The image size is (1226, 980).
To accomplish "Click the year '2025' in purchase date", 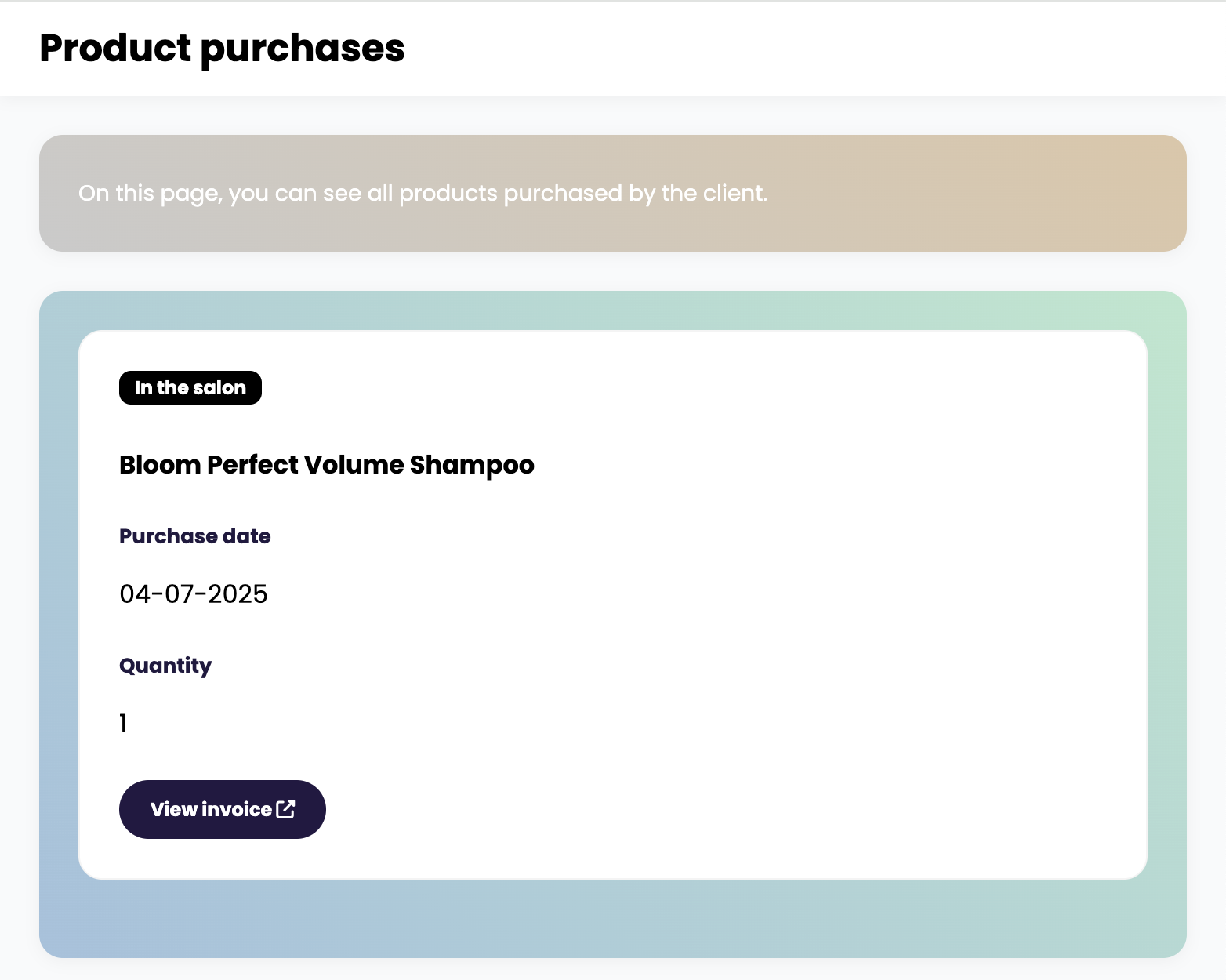I will (238, 594).
